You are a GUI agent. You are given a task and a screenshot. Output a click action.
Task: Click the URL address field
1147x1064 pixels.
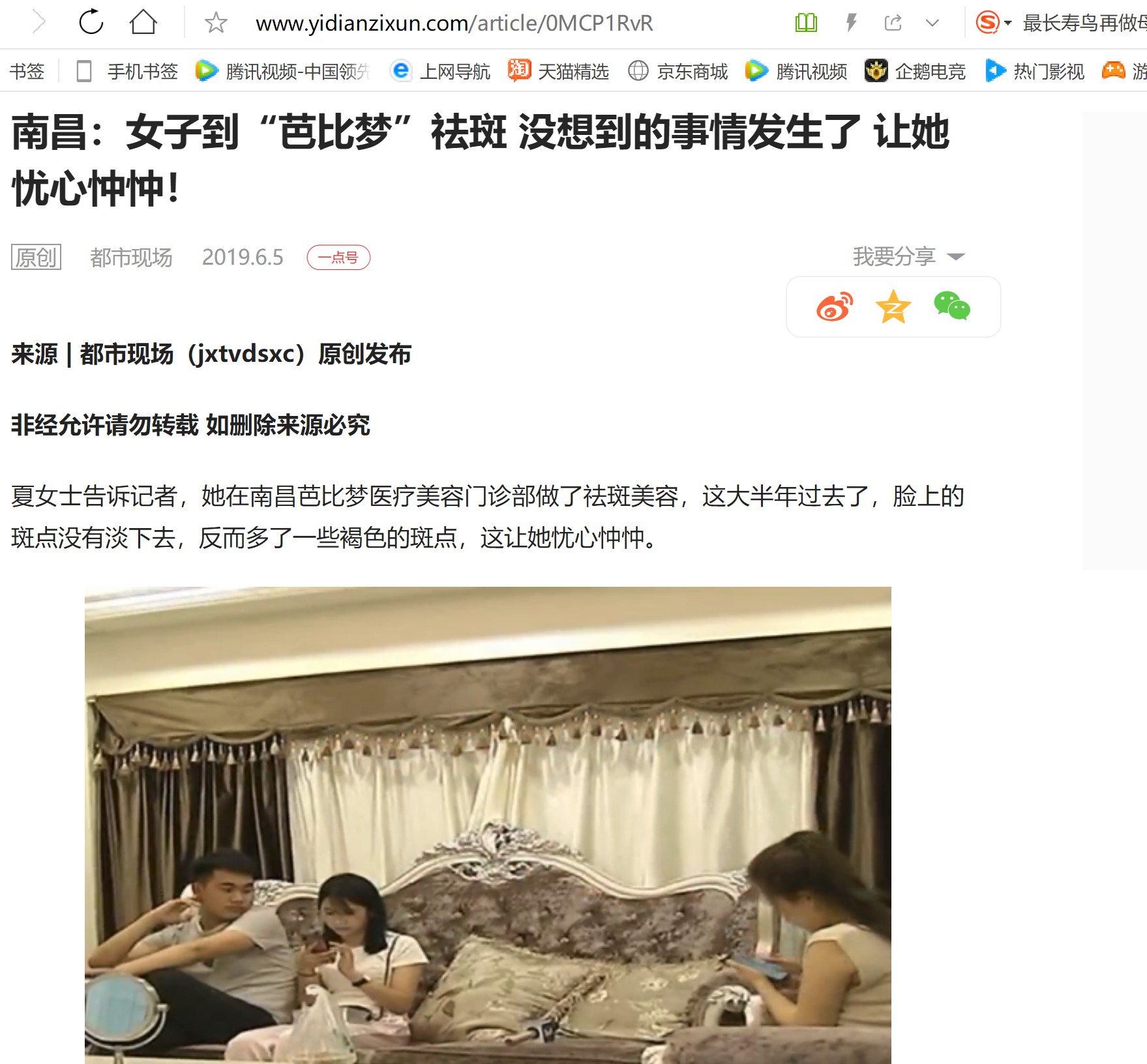point(454,23)
